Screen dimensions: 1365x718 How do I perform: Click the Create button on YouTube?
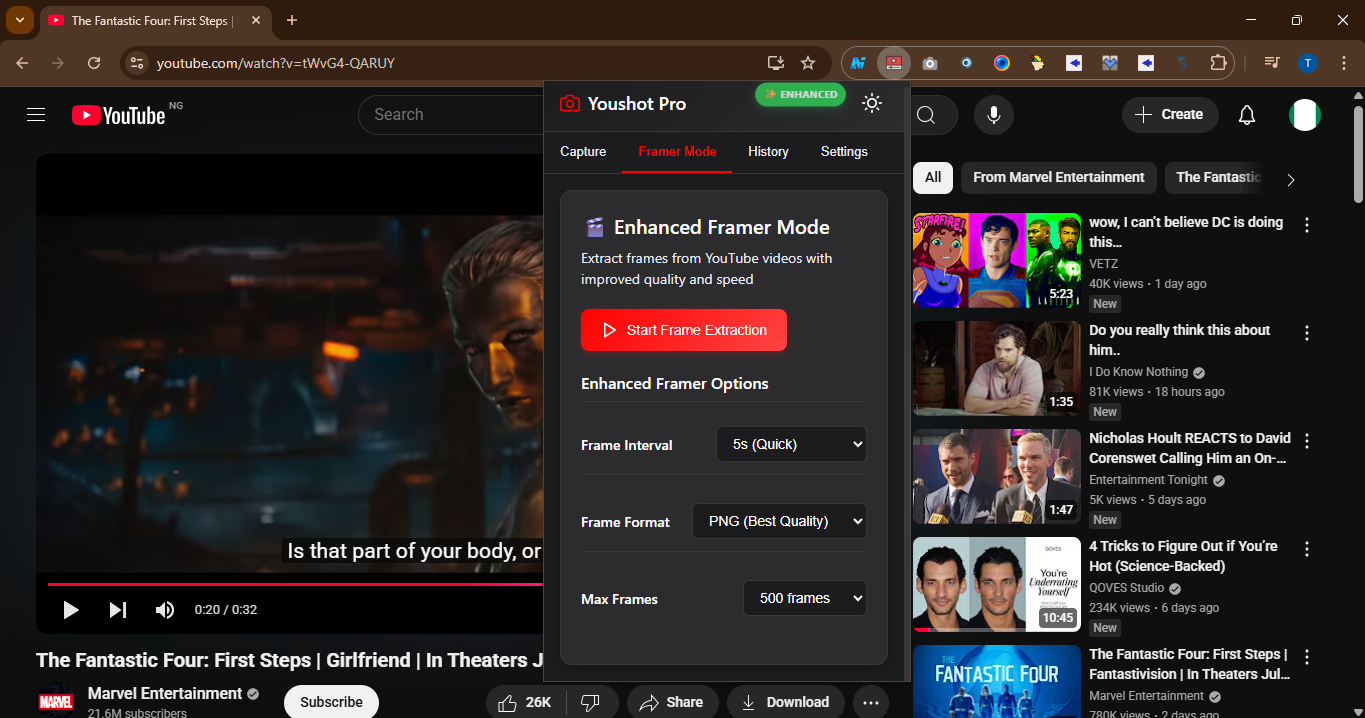click(1170, 115)
